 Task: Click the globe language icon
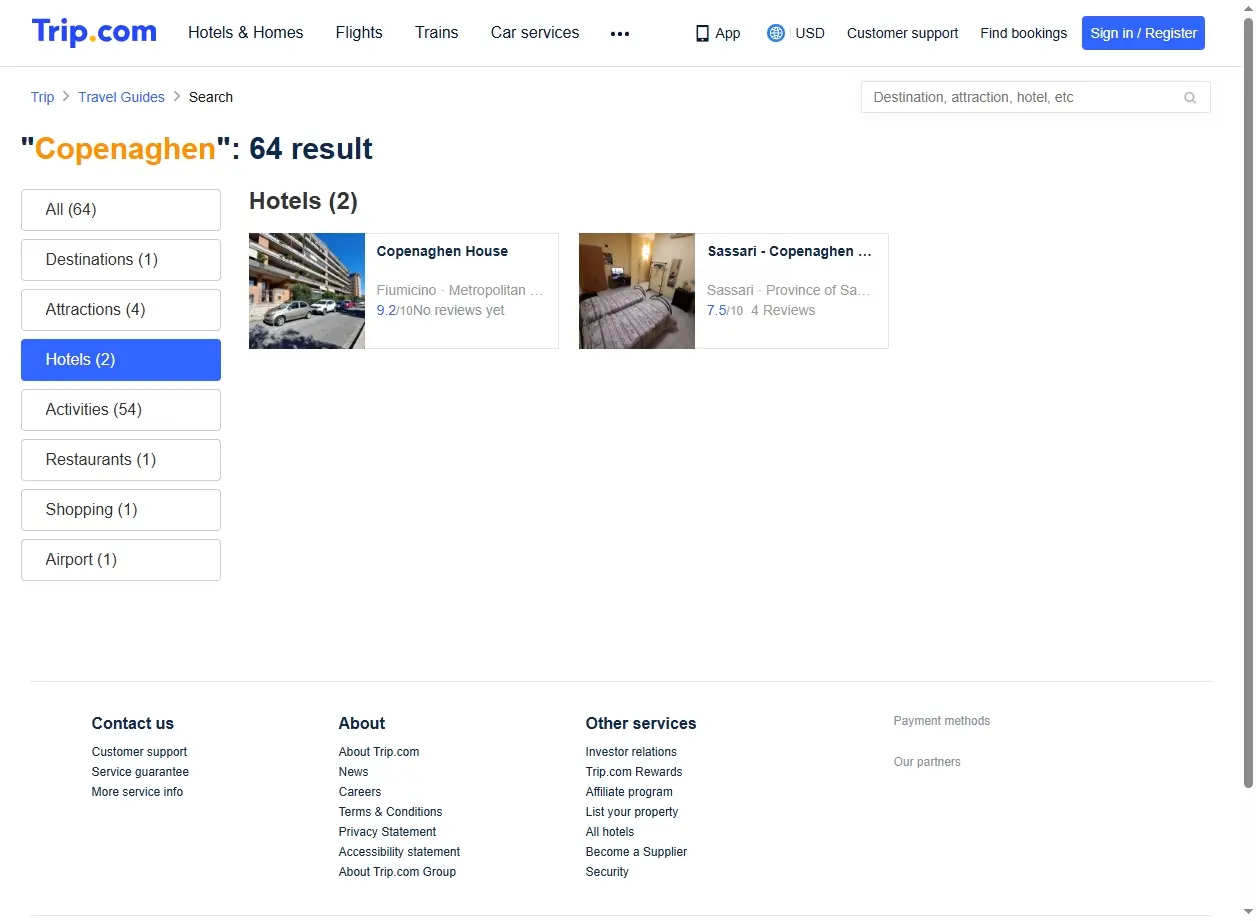pyautogui.click(x=776, y=33)
